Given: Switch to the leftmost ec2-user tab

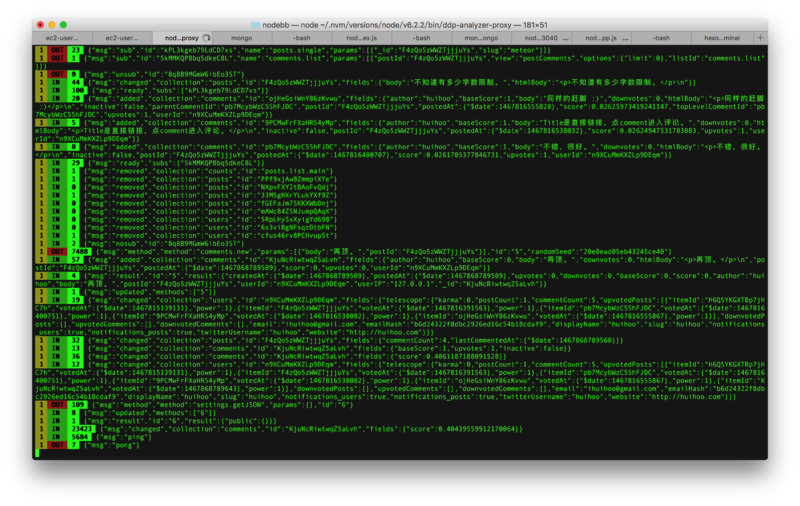Looking at the screenshot, I should click(59, 37).
